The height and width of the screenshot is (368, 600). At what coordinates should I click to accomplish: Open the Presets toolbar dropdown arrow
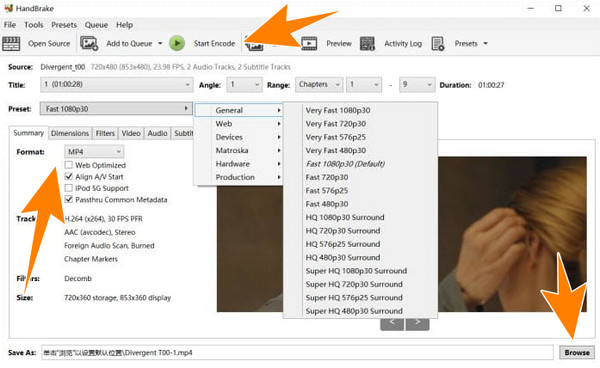(x=486, y=44)
